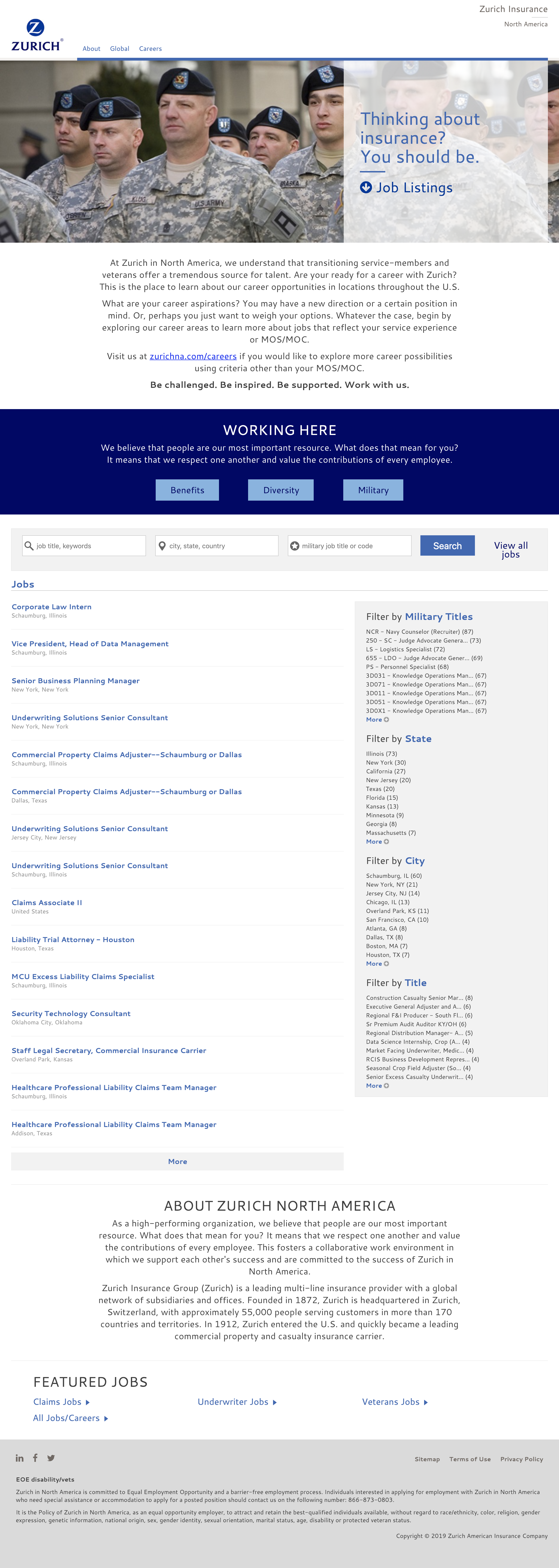Open the Underwriter Jobs featured link
Image resolution: width=559 pixels, height=1568 pixels.
pyautogui.click(x=237, y=1402)
